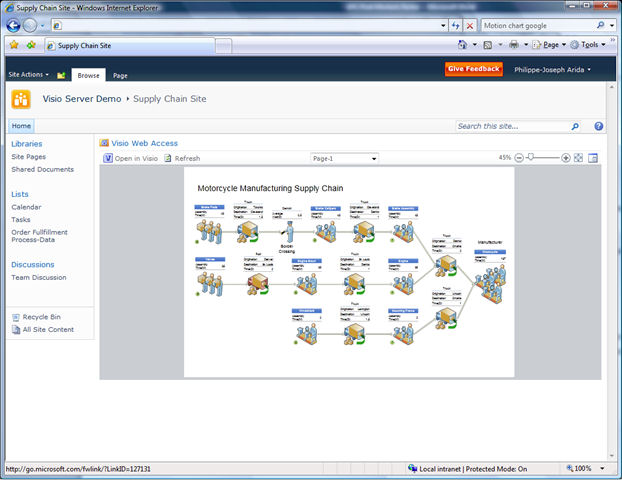Click the Motion chart google search field
The height and width of the screenshot is (480, 622).
[539, 25]
